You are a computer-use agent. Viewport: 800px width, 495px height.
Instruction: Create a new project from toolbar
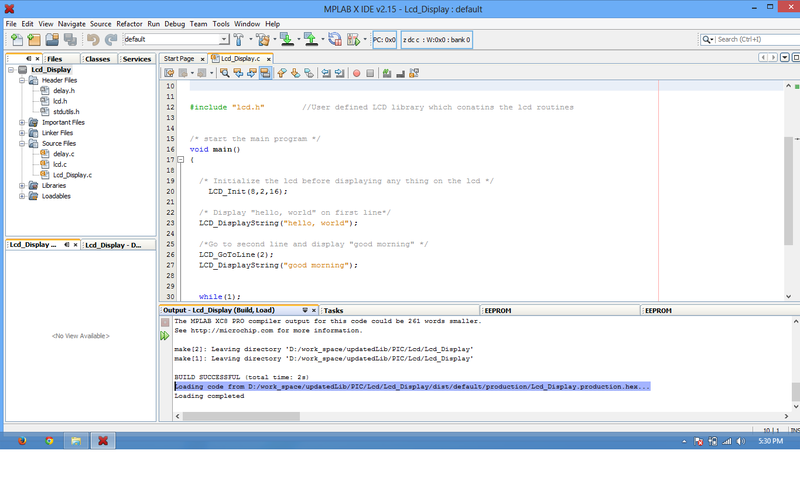coord(34,40)
